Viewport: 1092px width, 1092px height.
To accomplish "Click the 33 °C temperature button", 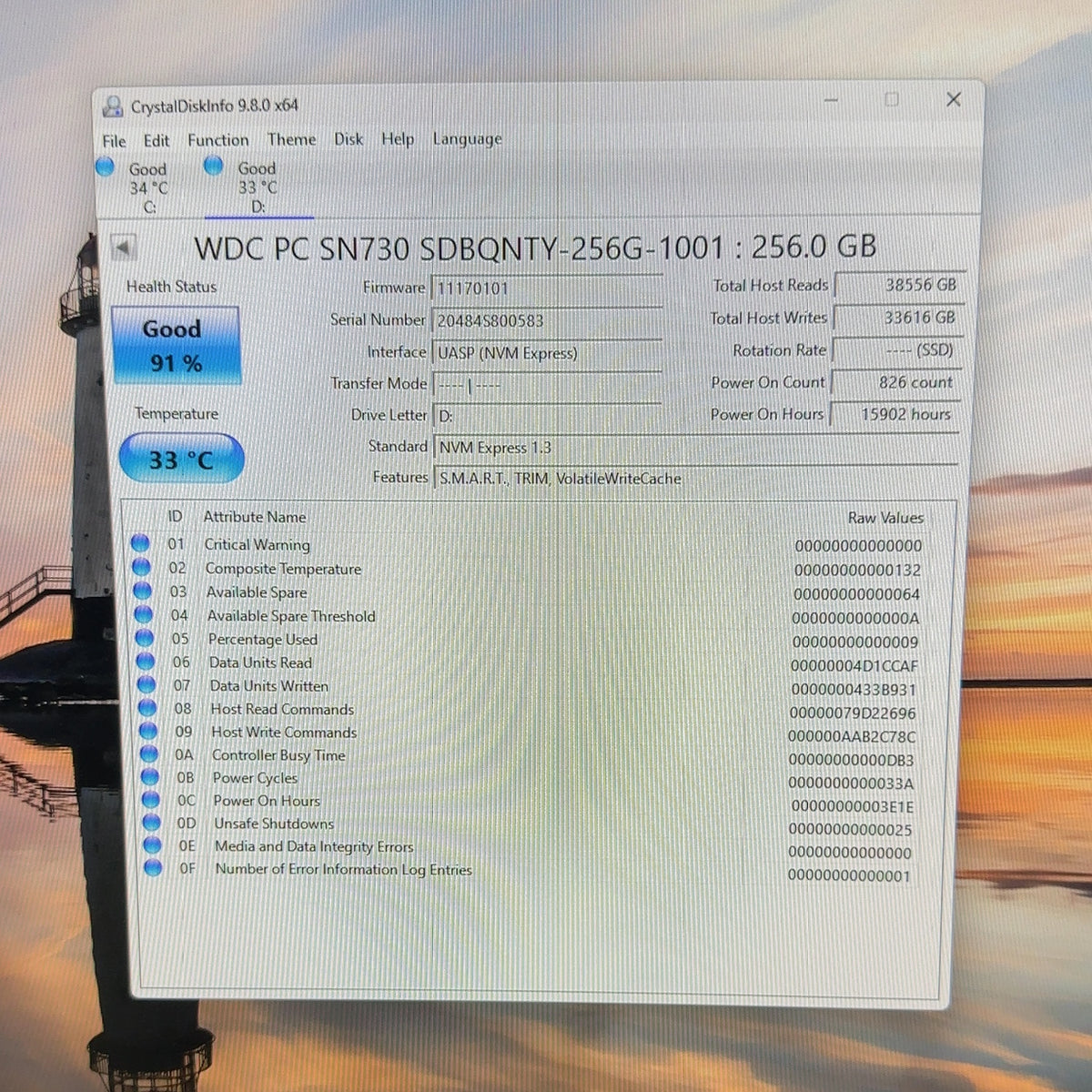I will coord(181,459).
